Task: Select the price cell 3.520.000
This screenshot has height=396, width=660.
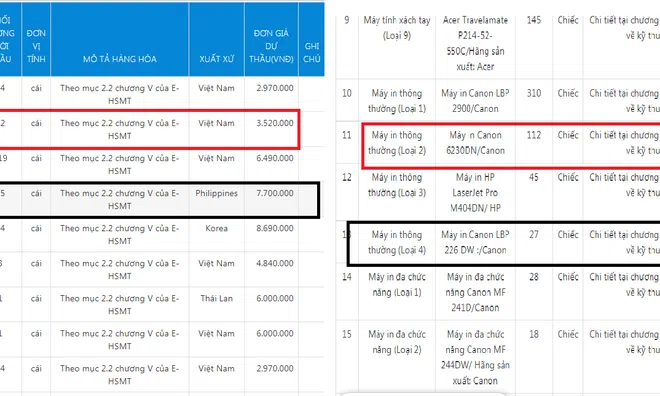Action: click(275, 123)
